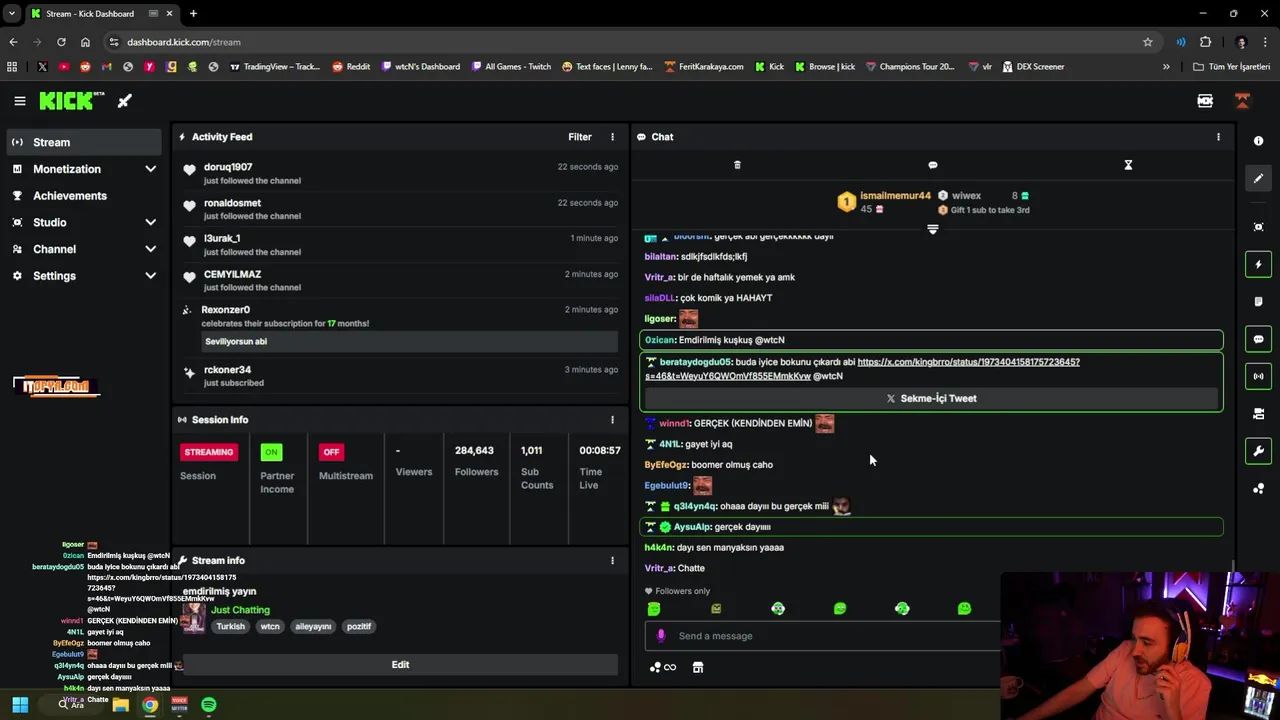This screenshot has height=720, width=1280.
Task: Click the hourglass icon in chat header
Action: click(x=1128, y=165)
